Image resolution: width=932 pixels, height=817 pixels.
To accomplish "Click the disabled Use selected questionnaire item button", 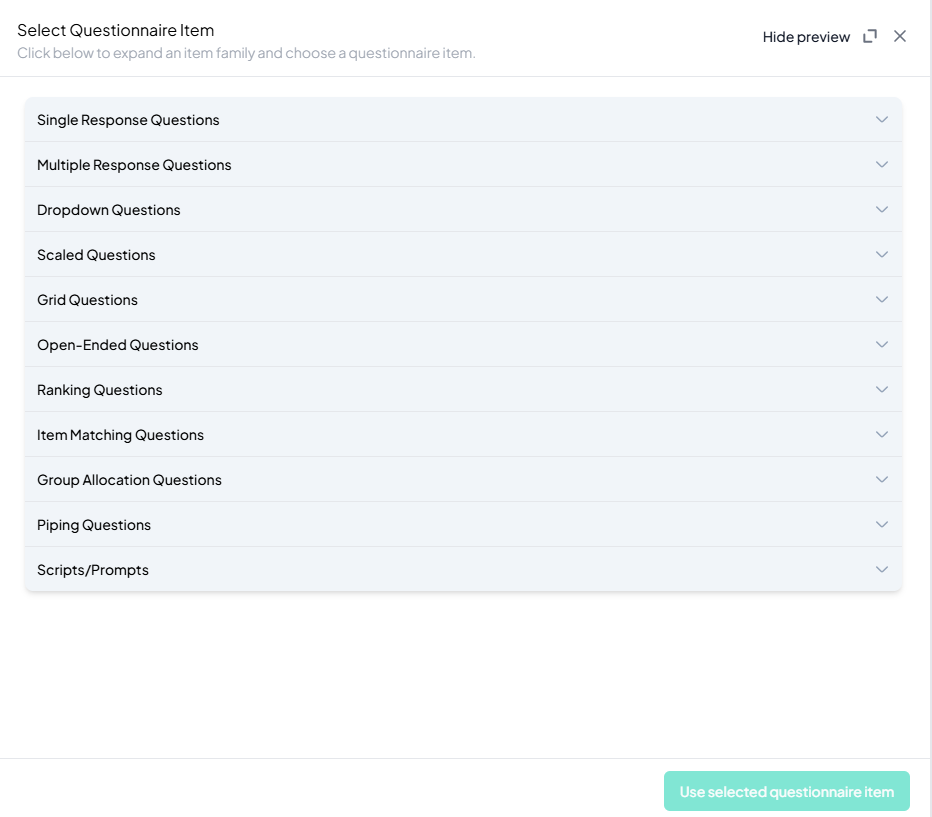I will (786, 791).
